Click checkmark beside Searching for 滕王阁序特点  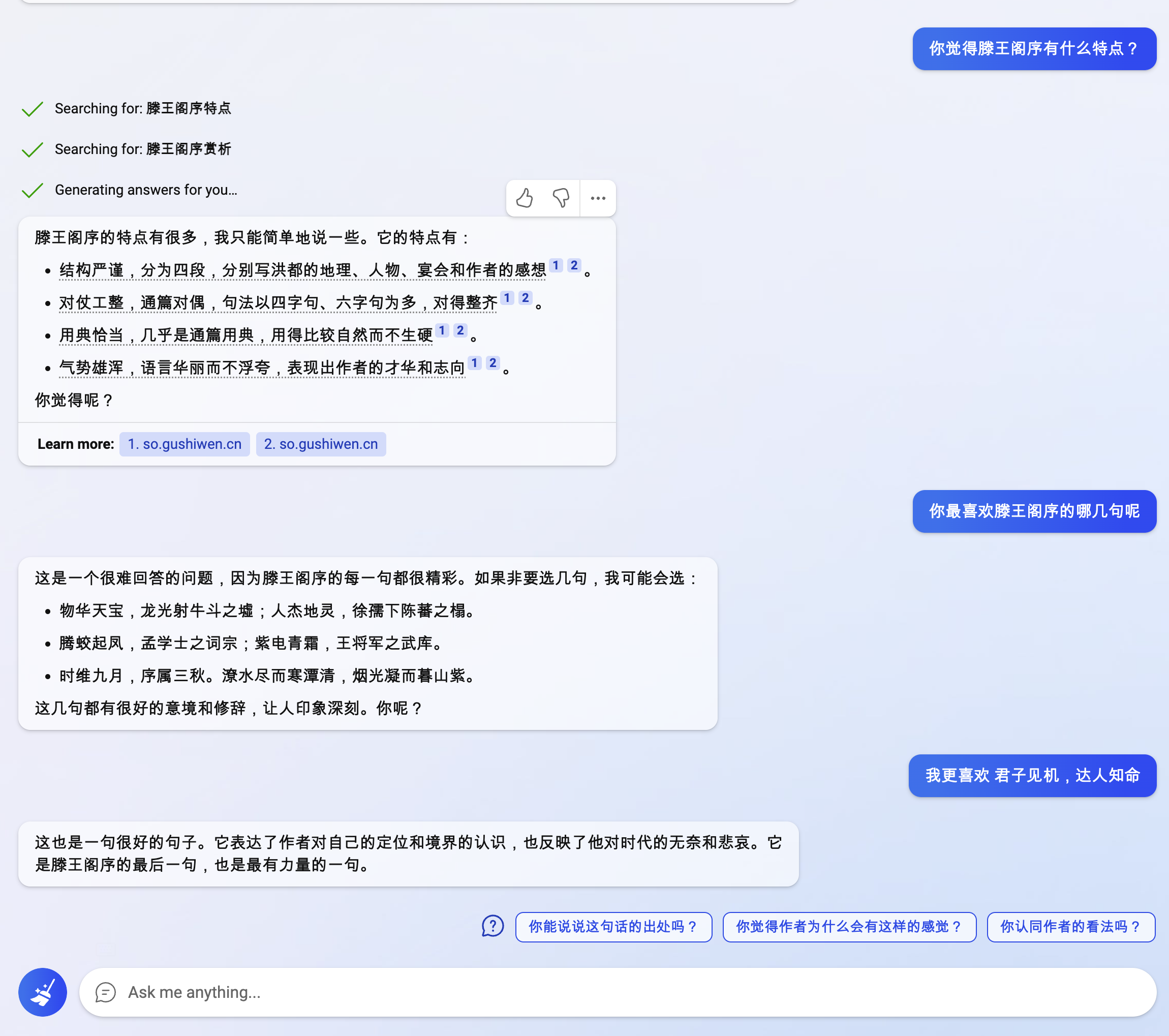[33, 109]
